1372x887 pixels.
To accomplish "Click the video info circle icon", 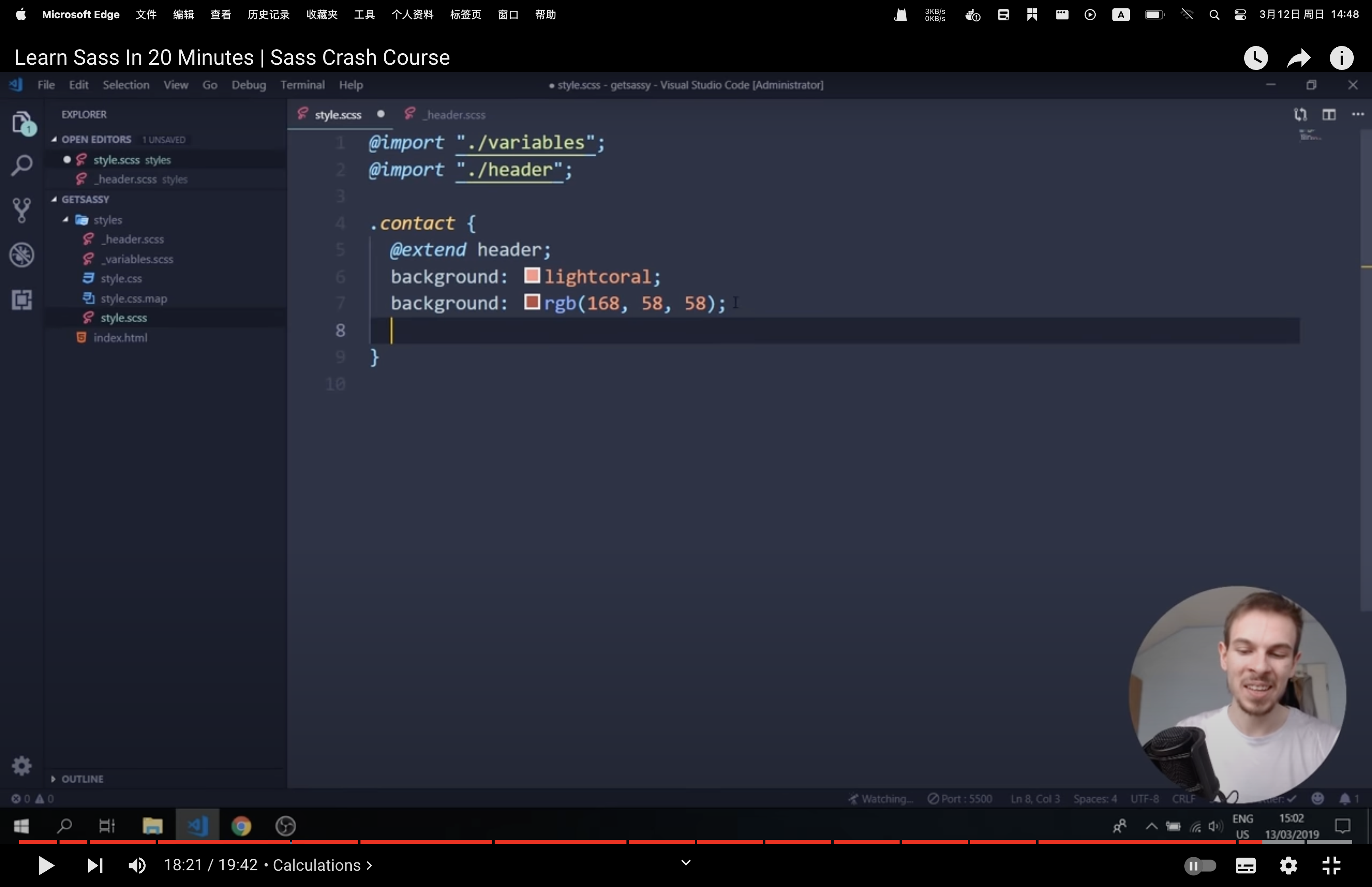I will pos(1341,58).
